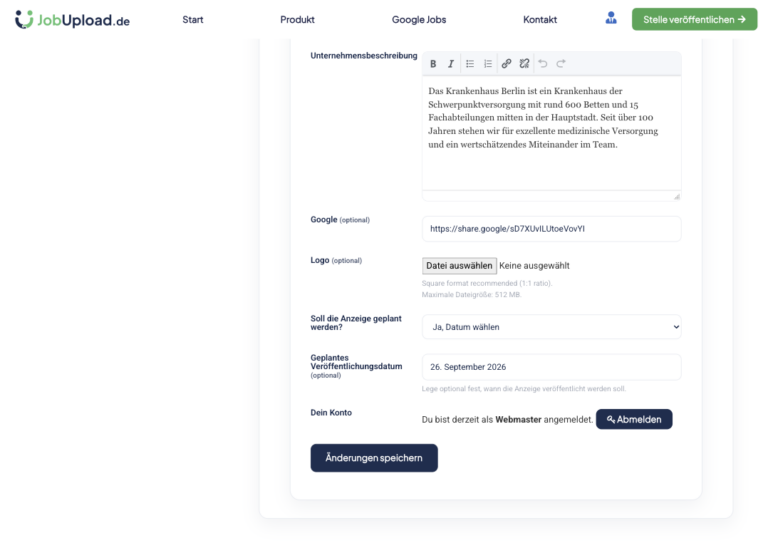Go to Google Jobs page

coord(419,20)
